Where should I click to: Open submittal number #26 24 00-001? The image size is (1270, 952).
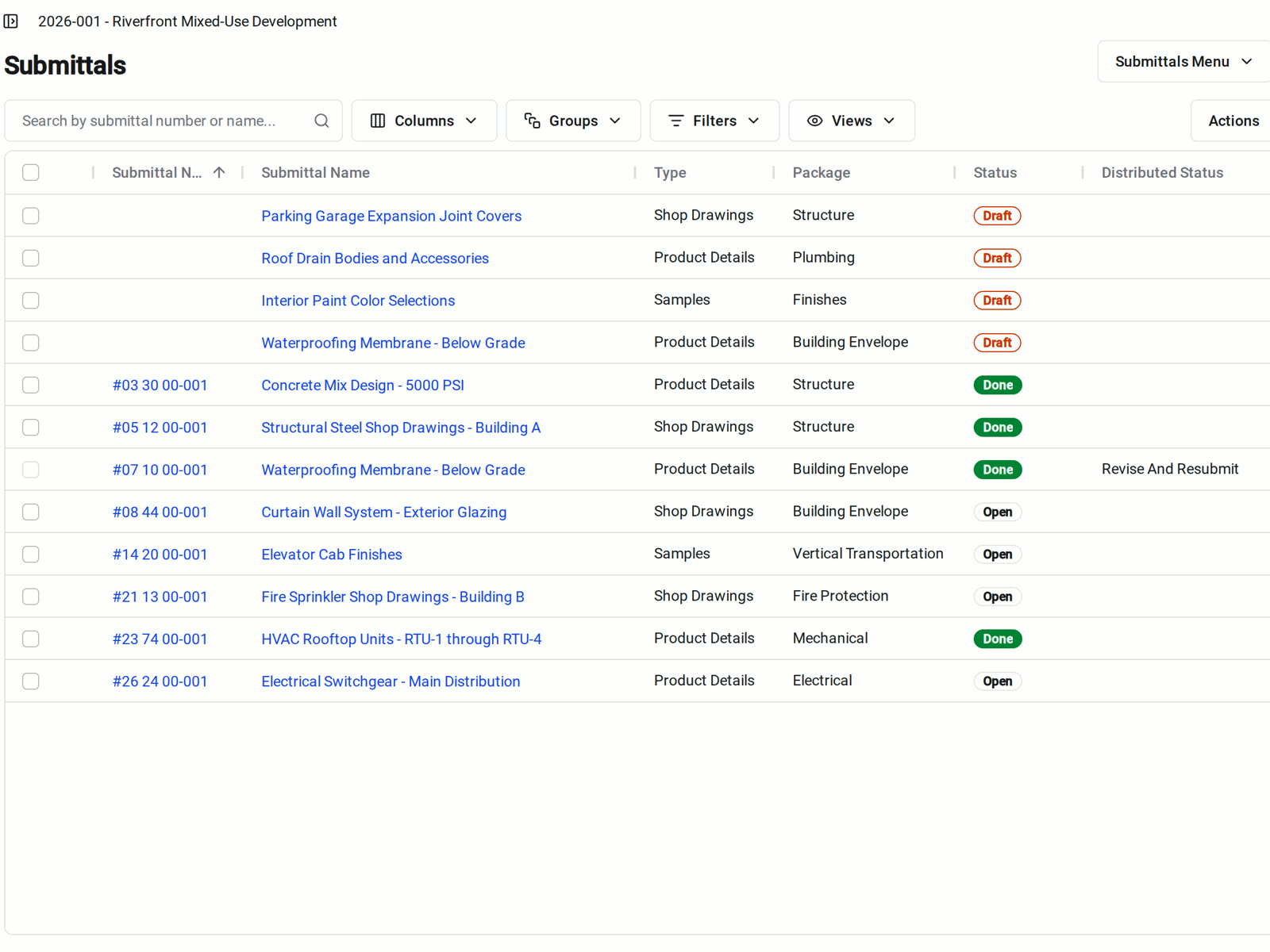160,681
